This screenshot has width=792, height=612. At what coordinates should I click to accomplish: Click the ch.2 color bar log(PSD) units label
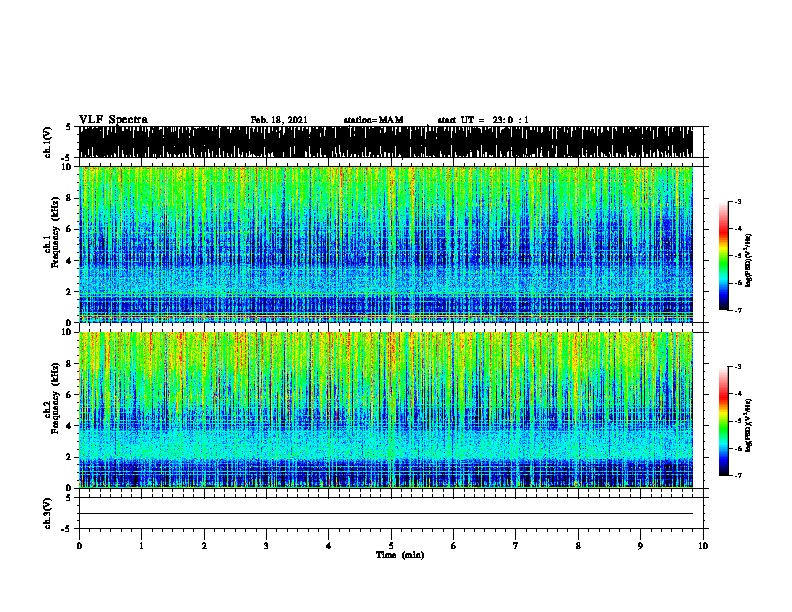748,426
